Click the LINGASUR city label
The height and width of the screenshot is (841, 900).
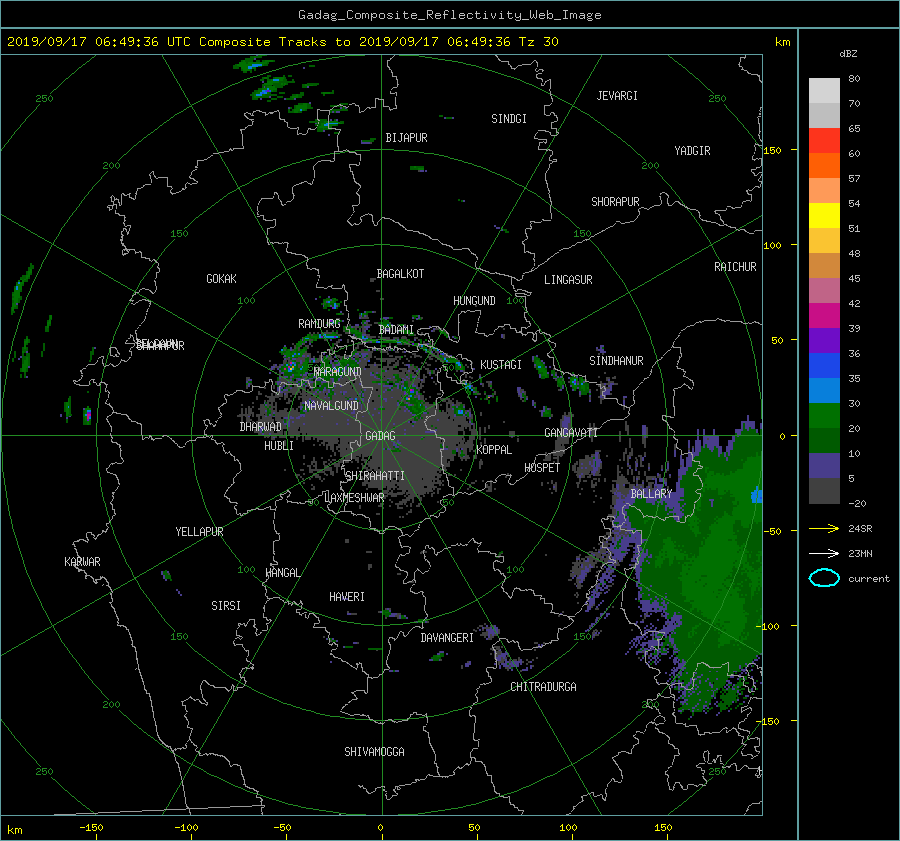pos(568,280)
